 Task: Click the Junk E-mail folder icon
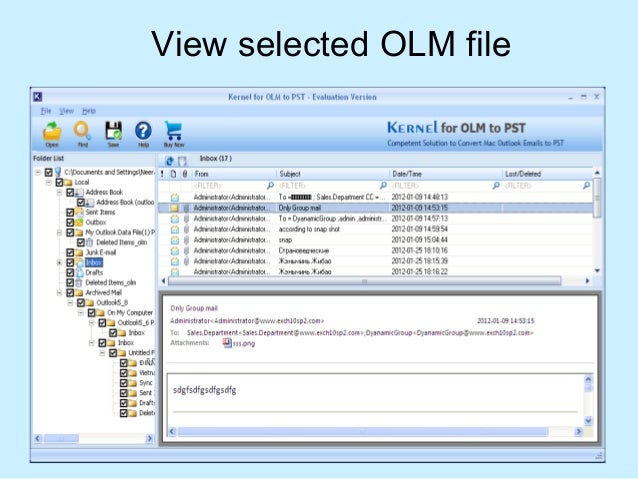click(x=79, y=252)
